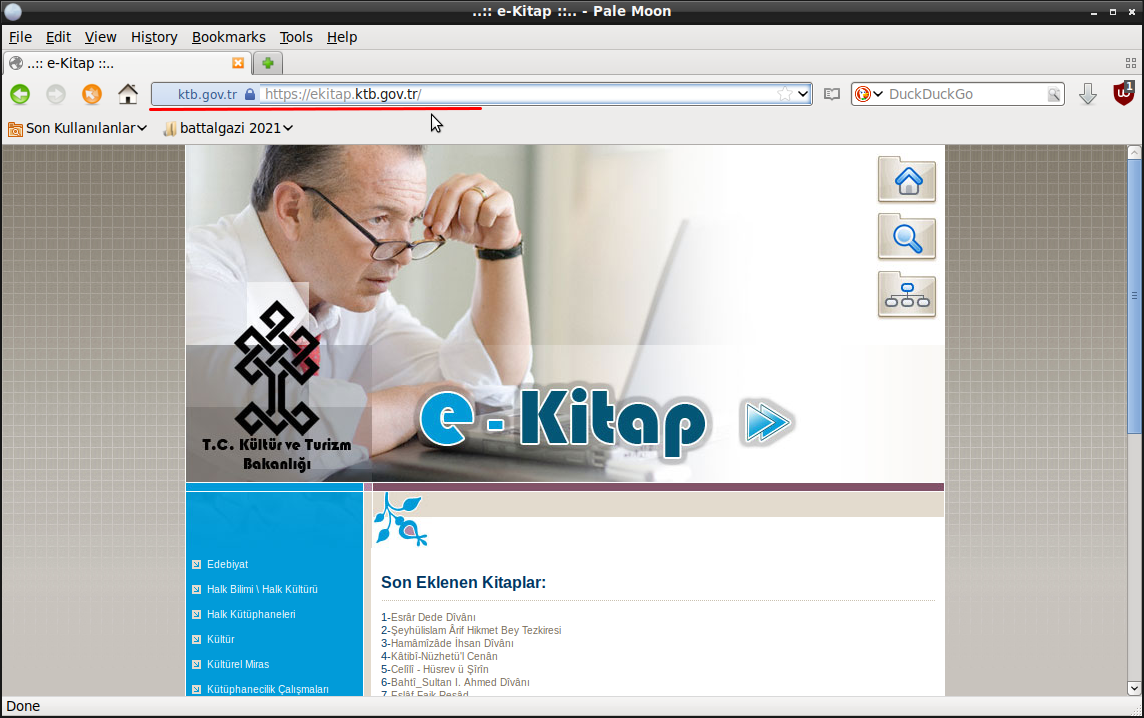
Task: Open the Edit menu
Action: click(x=58, y=37)
